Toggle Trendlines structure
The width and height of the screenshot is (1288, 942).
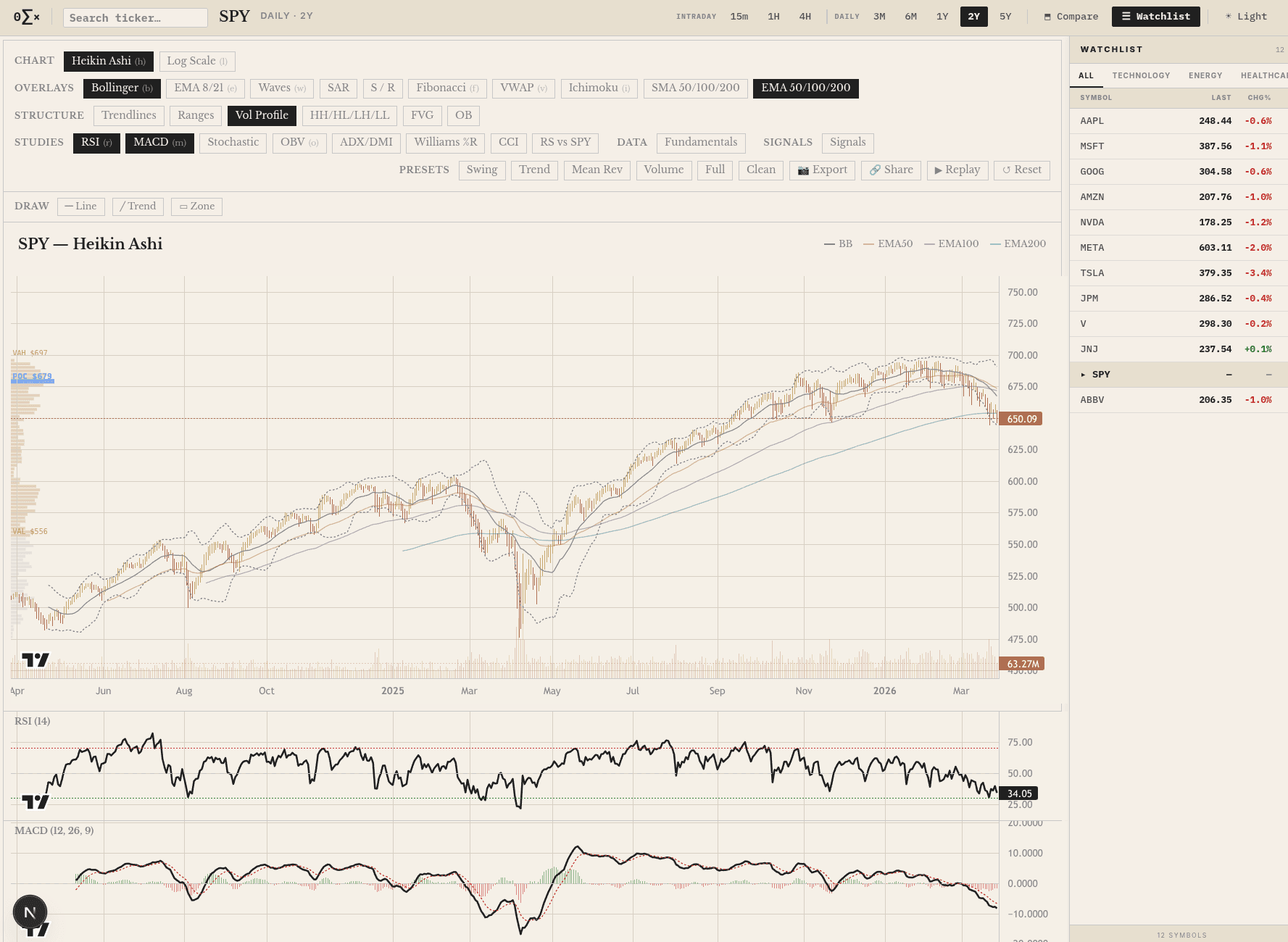coord(129,115)
